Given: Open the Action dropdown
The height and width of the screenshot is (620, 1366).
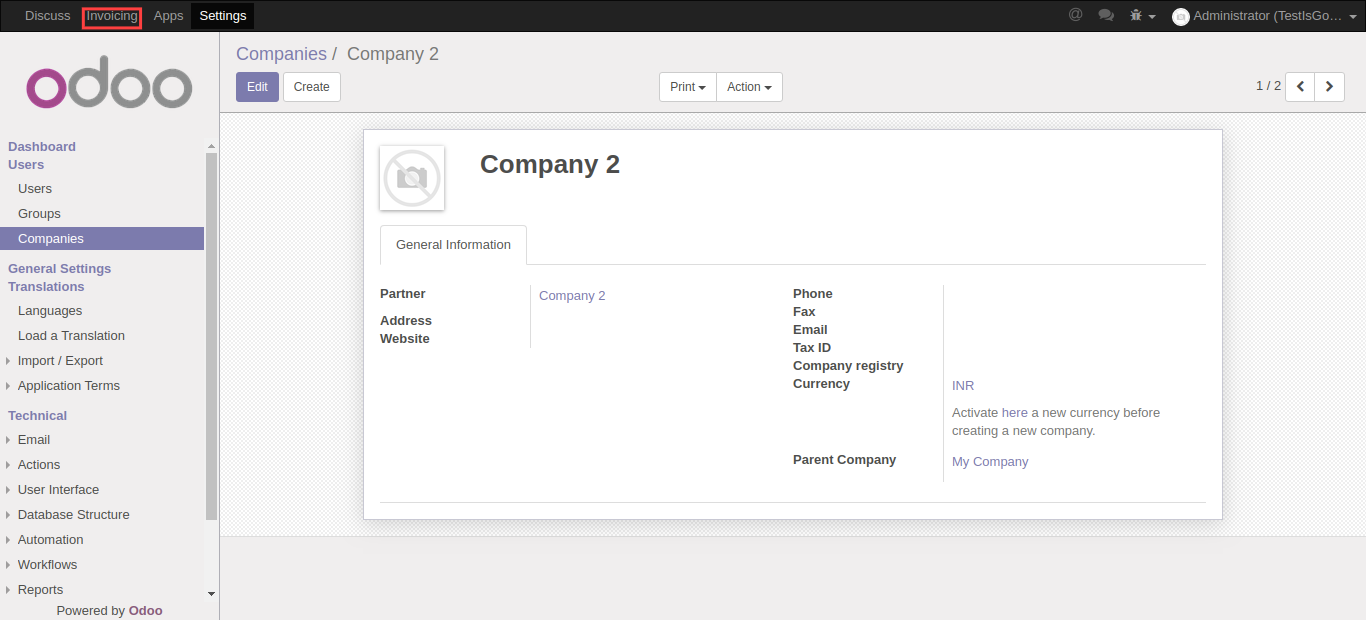Looking at the screenshot, I should pyautogui.click(x=749, y=87).
